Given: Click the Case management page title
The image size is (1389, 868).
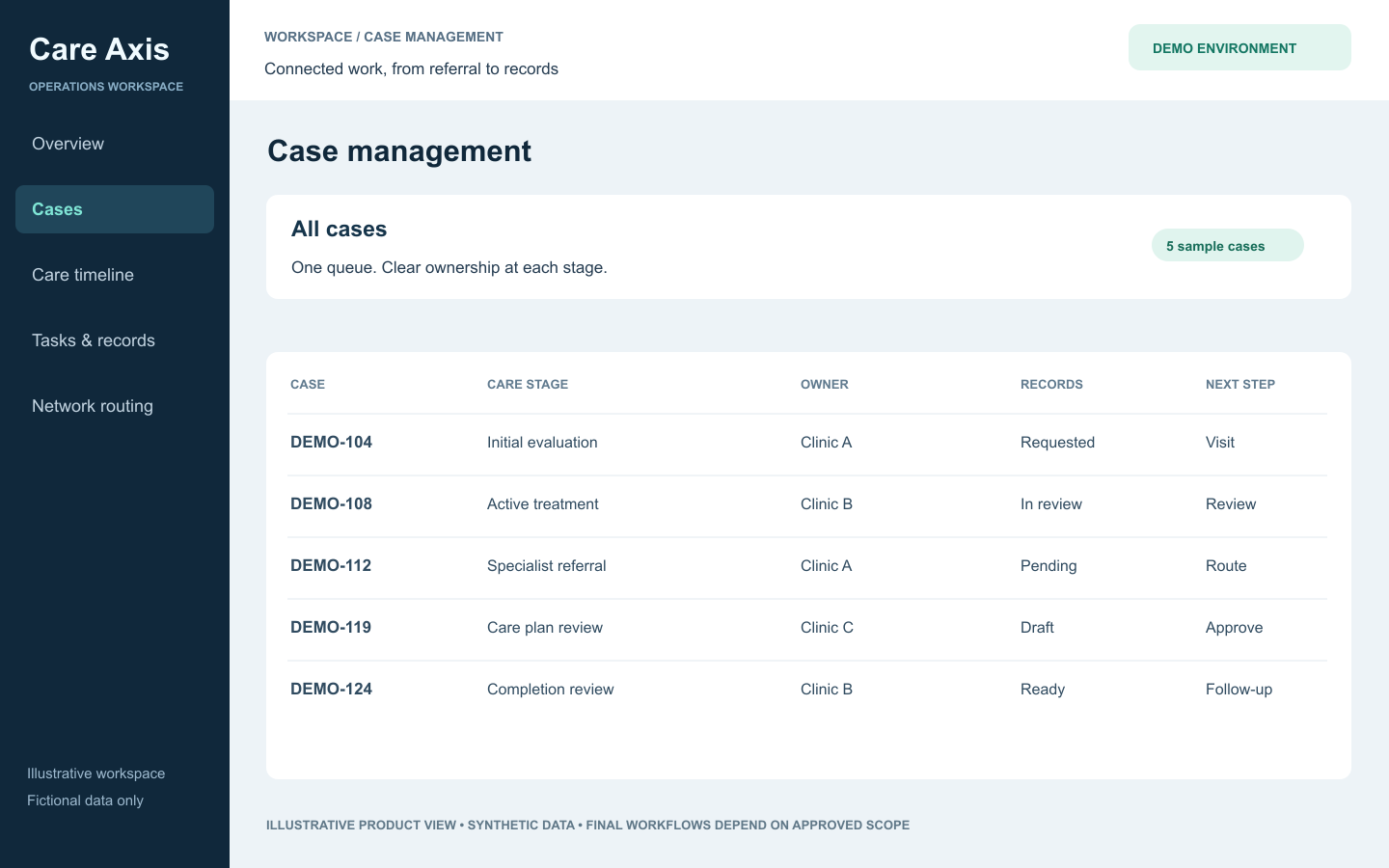Looking at the screenshot, I should (x=399, y=151).
